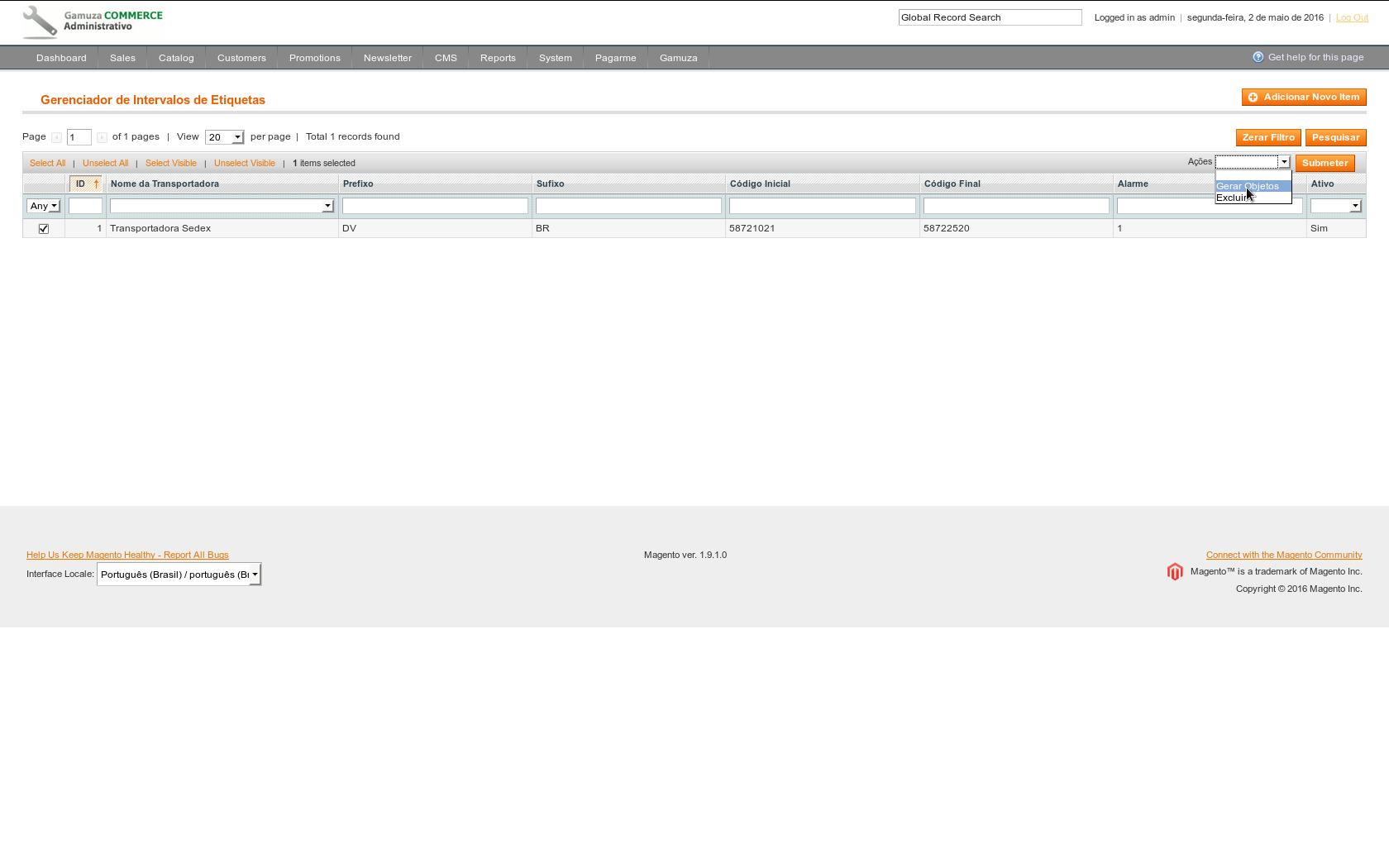Click the ID column sort arrow
The width and height of the screenshot is (1389, 868).
click(x=96, y=184)
